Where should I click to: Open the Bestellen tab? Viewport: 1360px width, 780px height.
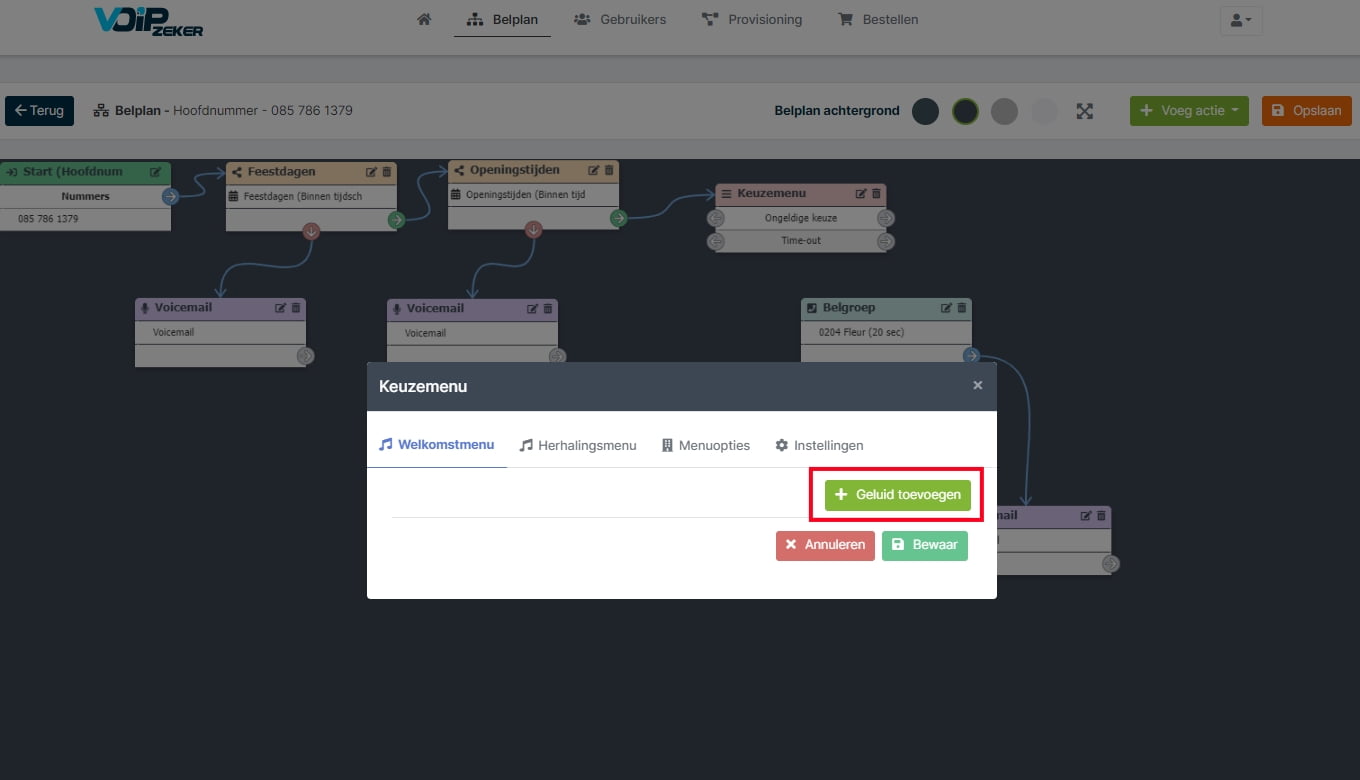tap(878, 19)
